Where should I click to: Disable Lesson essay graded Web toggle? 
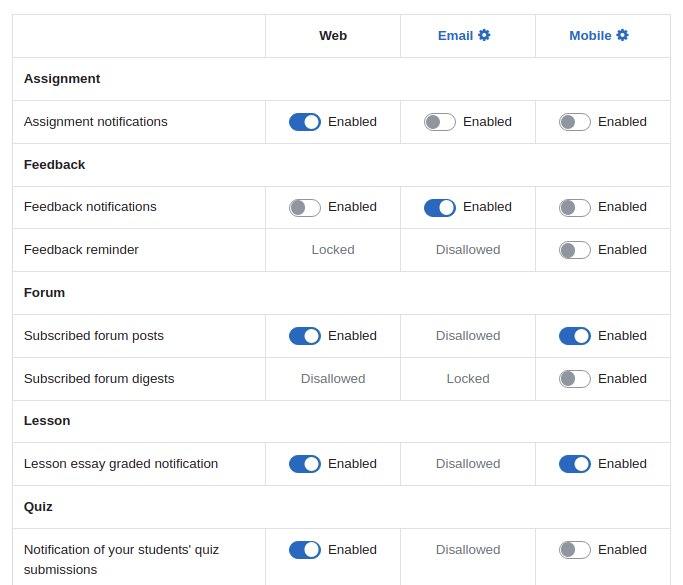[x=304, y=464]
